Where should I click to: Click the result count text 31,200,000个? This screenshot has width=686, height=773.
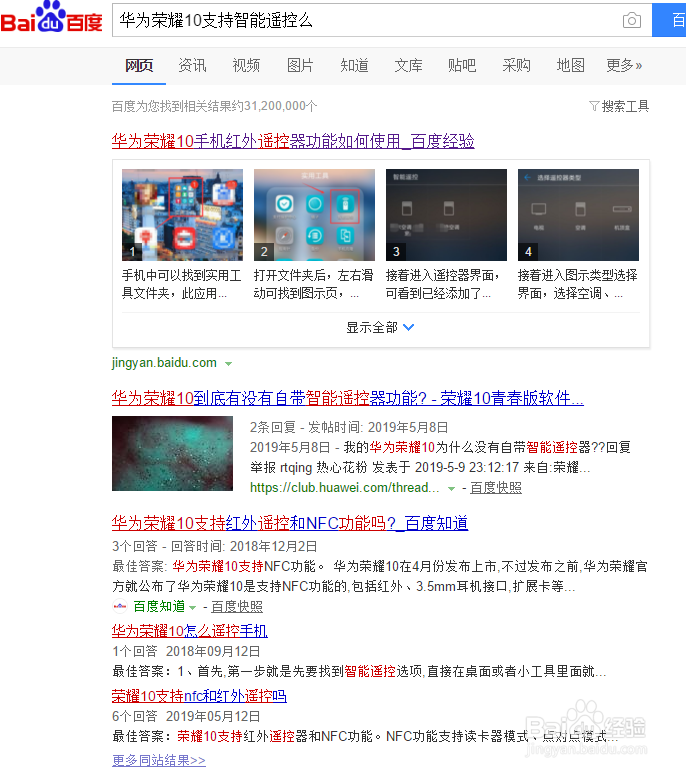(x=280, y=106)
